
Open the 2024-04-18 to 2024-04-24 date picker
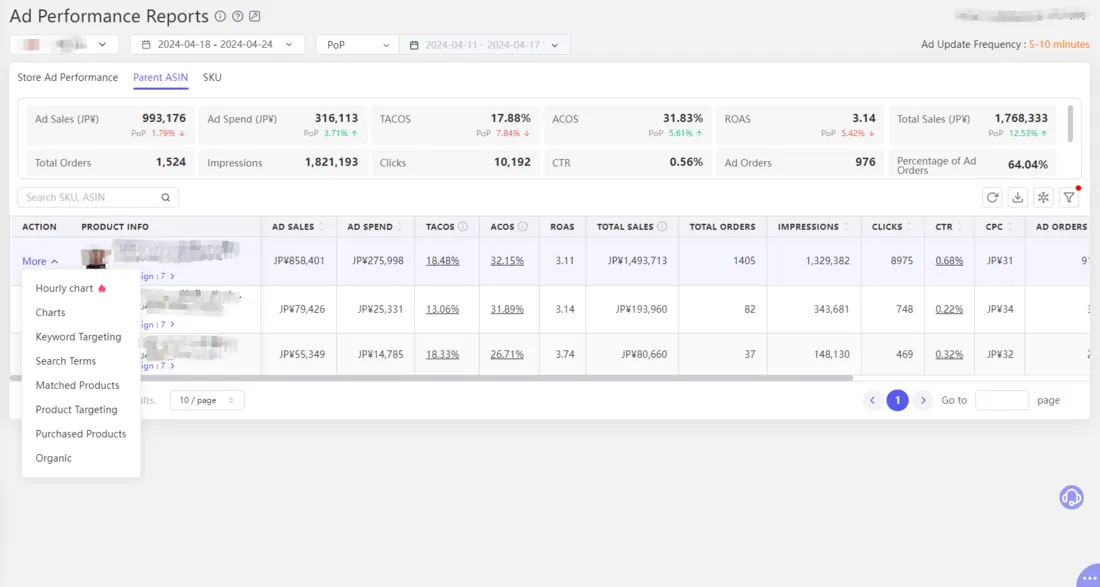click(217, 44)
